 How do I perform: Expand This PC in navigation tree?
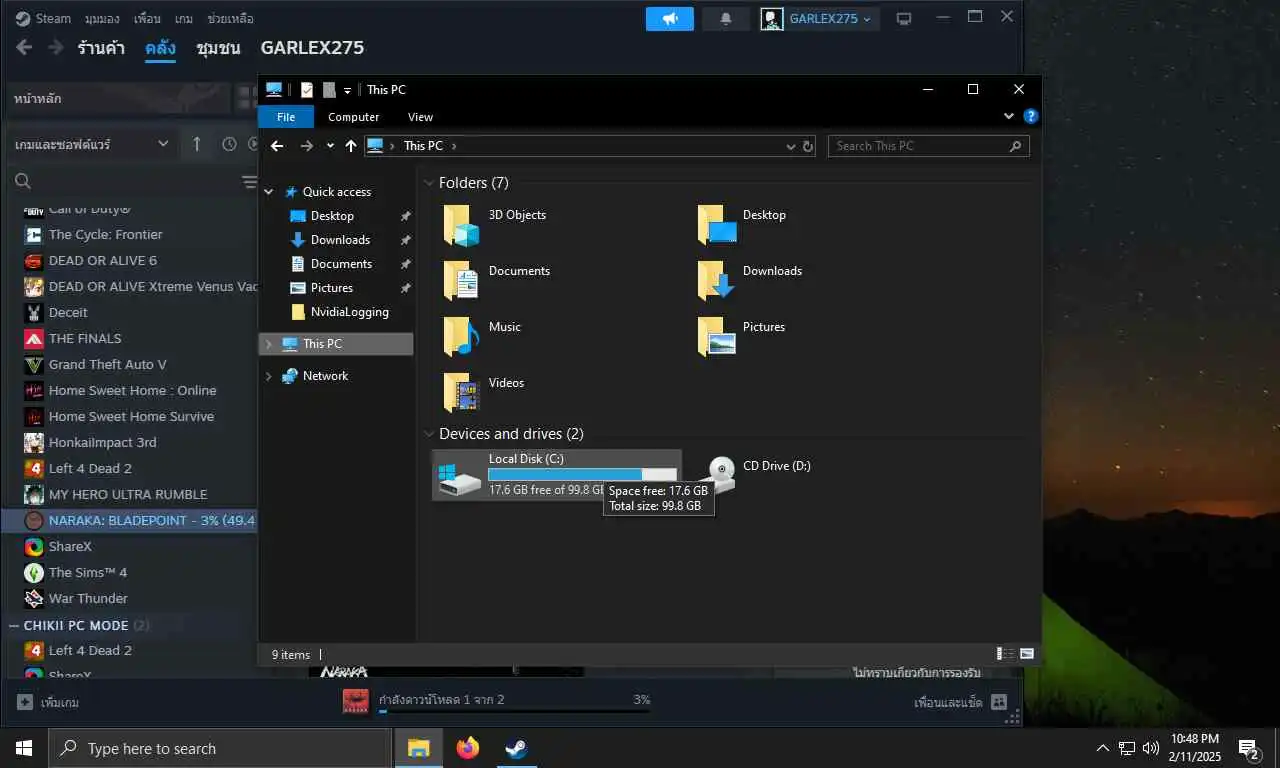(x=268, y=344)
